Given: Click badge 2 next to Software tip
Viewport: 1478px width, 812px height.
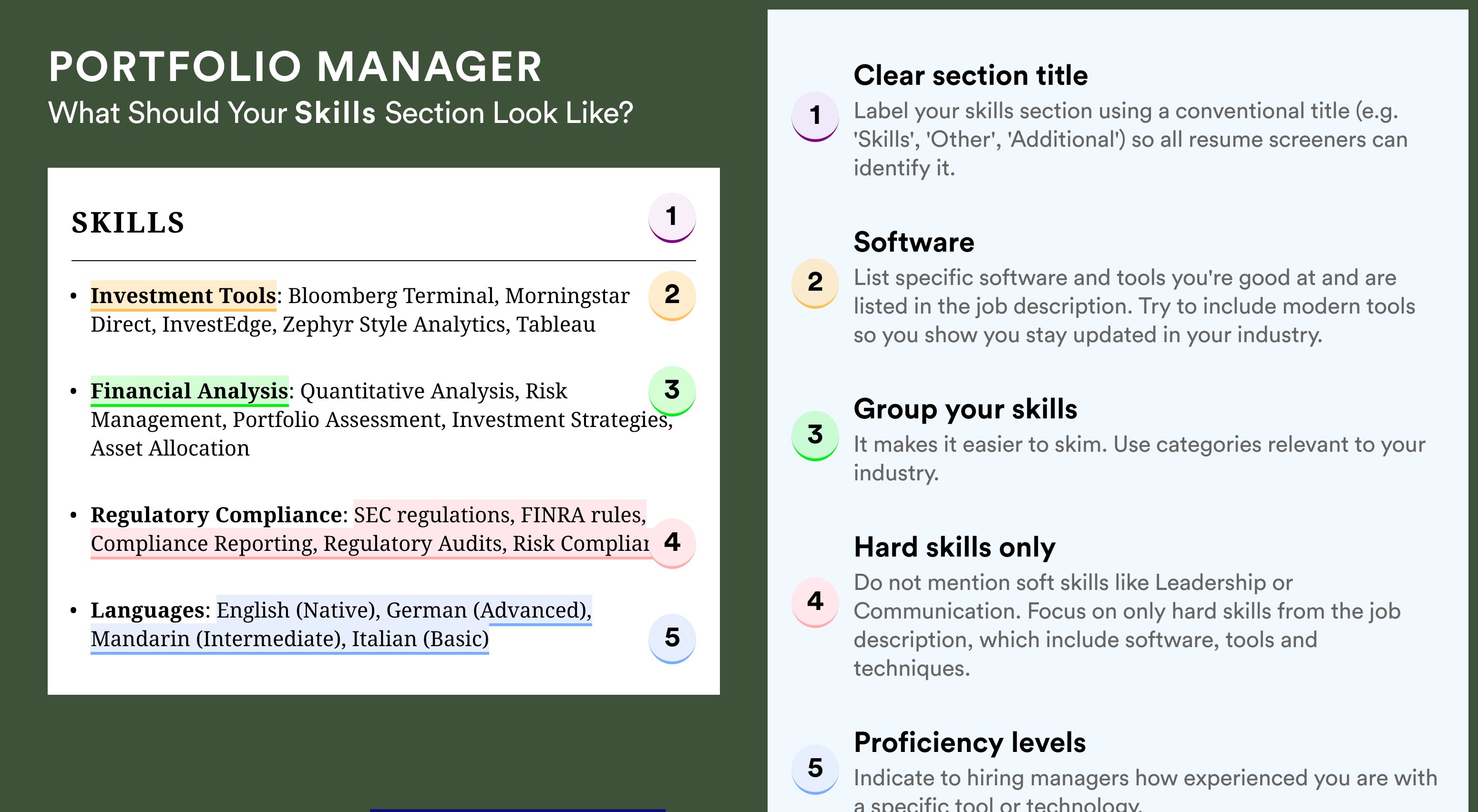Looking at the screenshot, I should tap(815, 283).
